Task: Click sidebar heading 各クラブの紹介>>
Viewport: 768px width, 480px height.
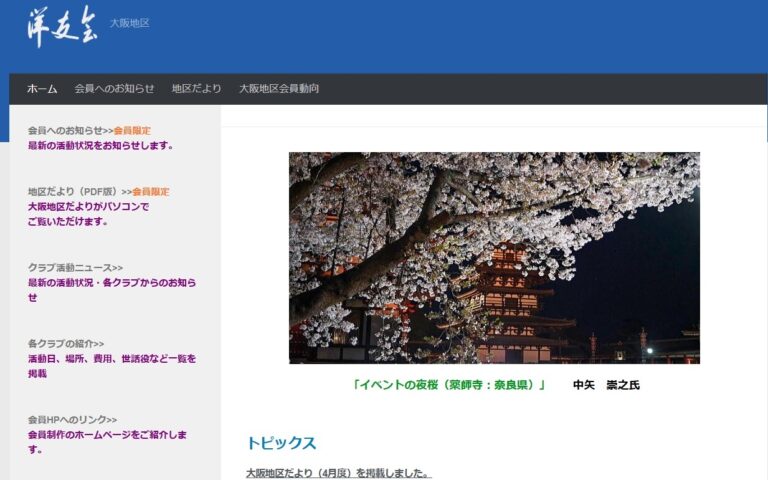Action: pos(66,344)
